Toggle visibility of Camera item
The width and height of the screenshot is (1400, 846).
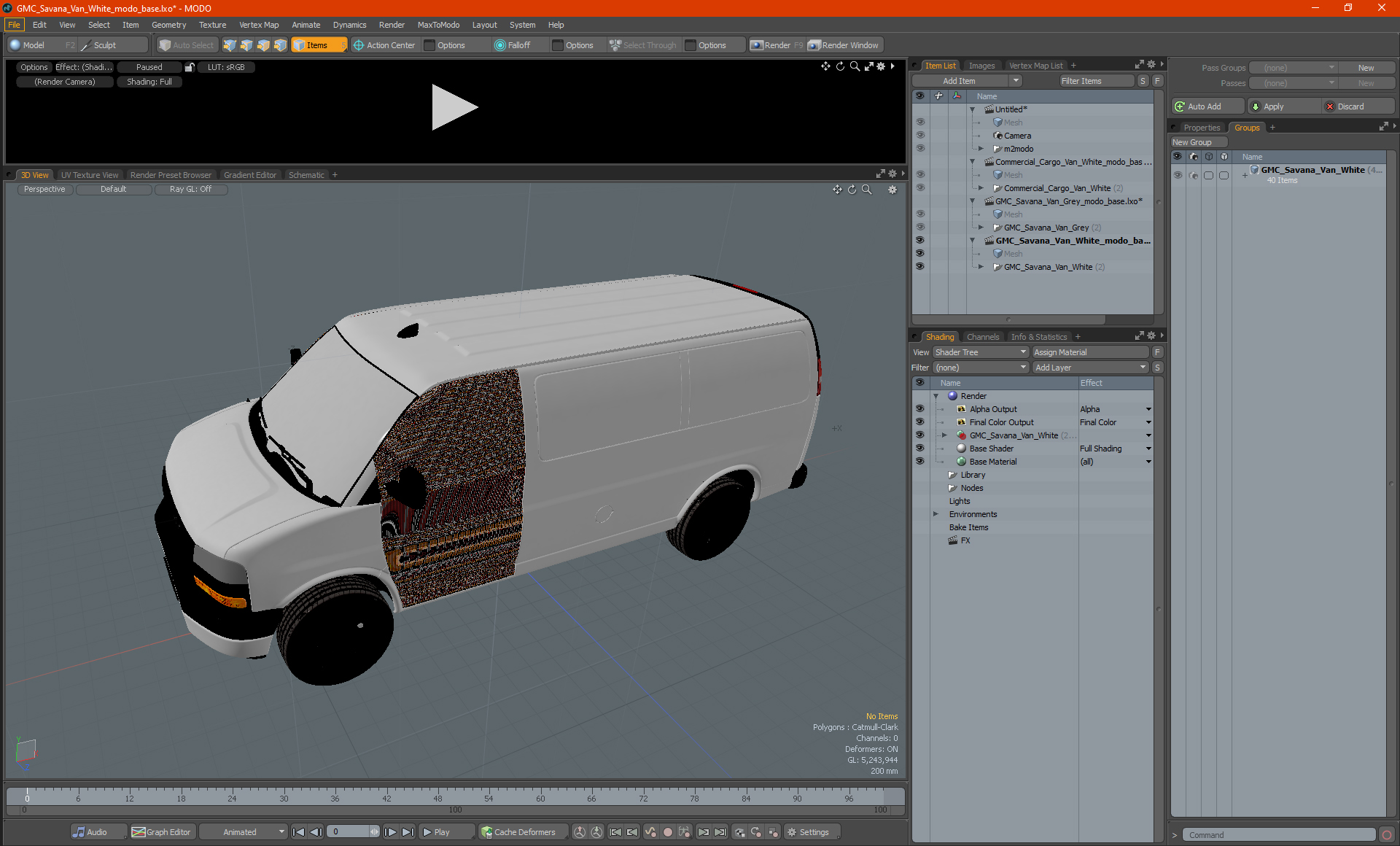click(920, 136)
